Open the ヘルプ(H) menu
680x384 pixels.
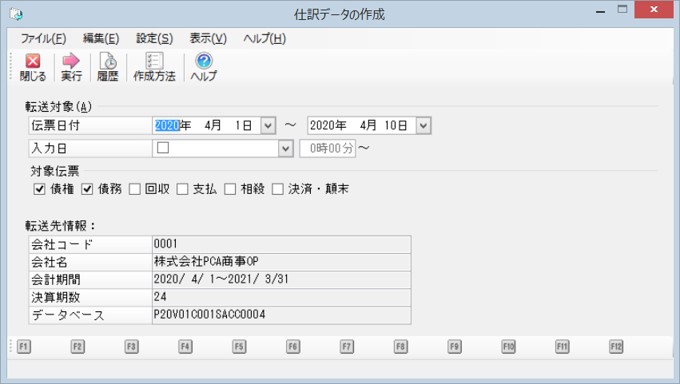click(265, 39)
